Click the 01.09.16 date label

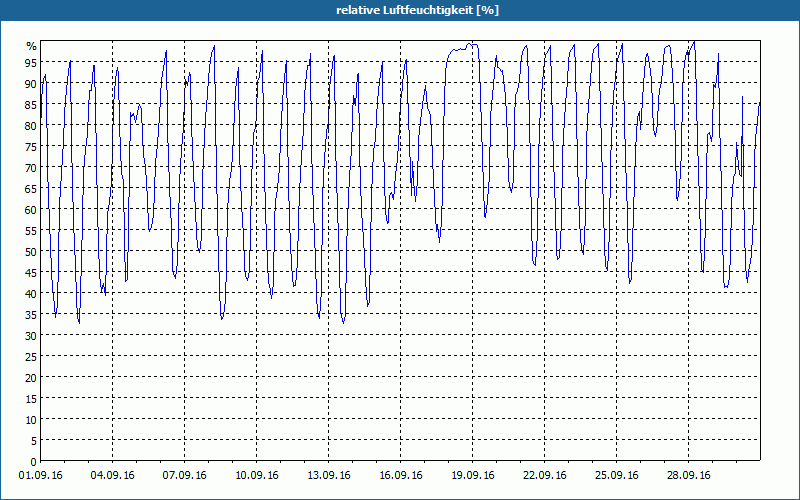pos(41,476)
